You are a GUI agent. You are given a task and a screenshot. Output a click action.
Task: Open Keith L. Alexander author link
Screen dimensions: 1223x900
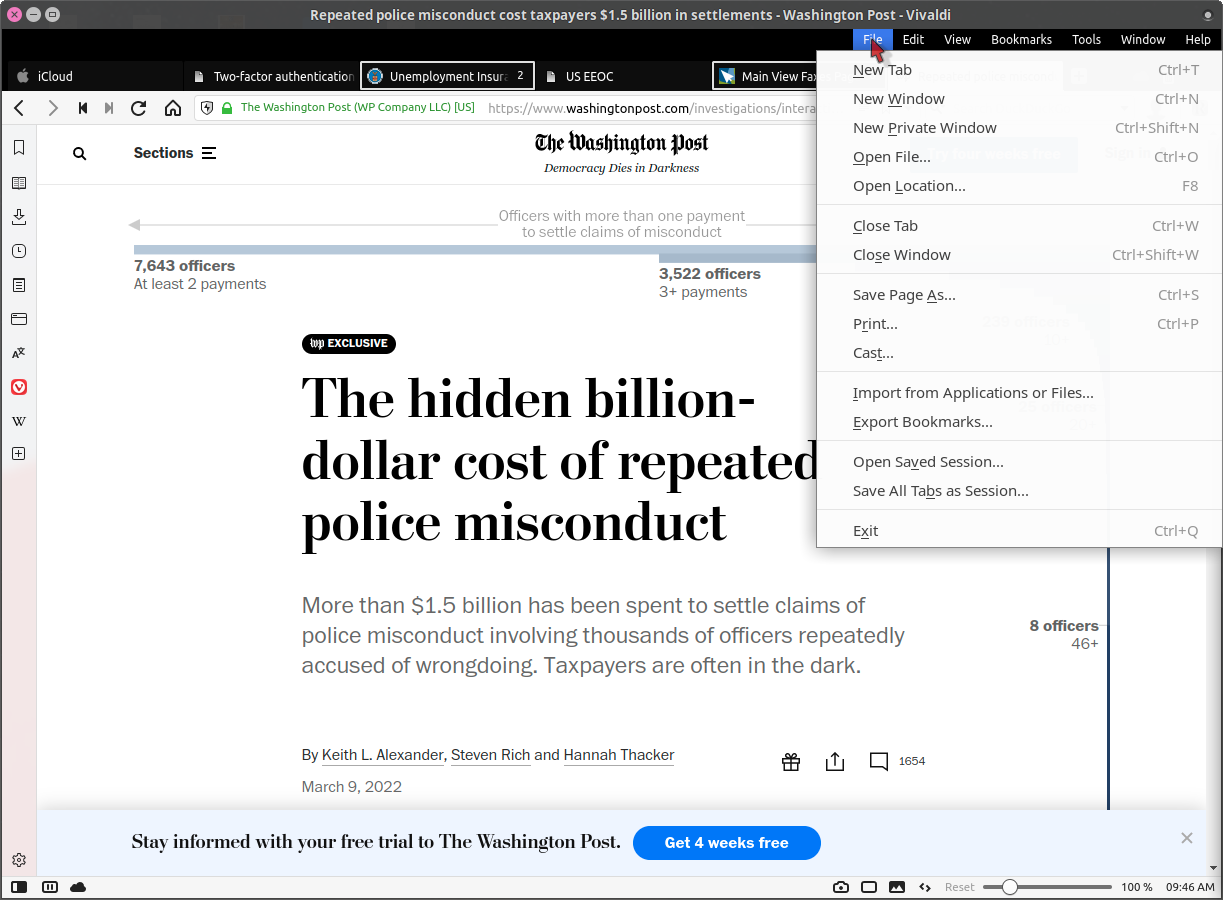383,755
